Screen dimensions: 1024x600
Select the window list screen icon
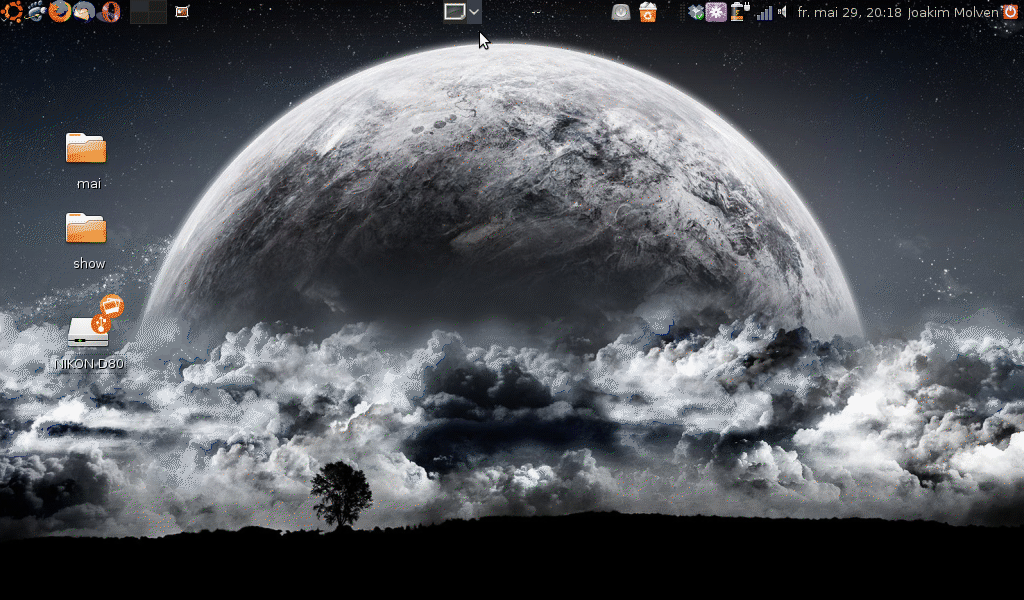click(x=454, y=12)
